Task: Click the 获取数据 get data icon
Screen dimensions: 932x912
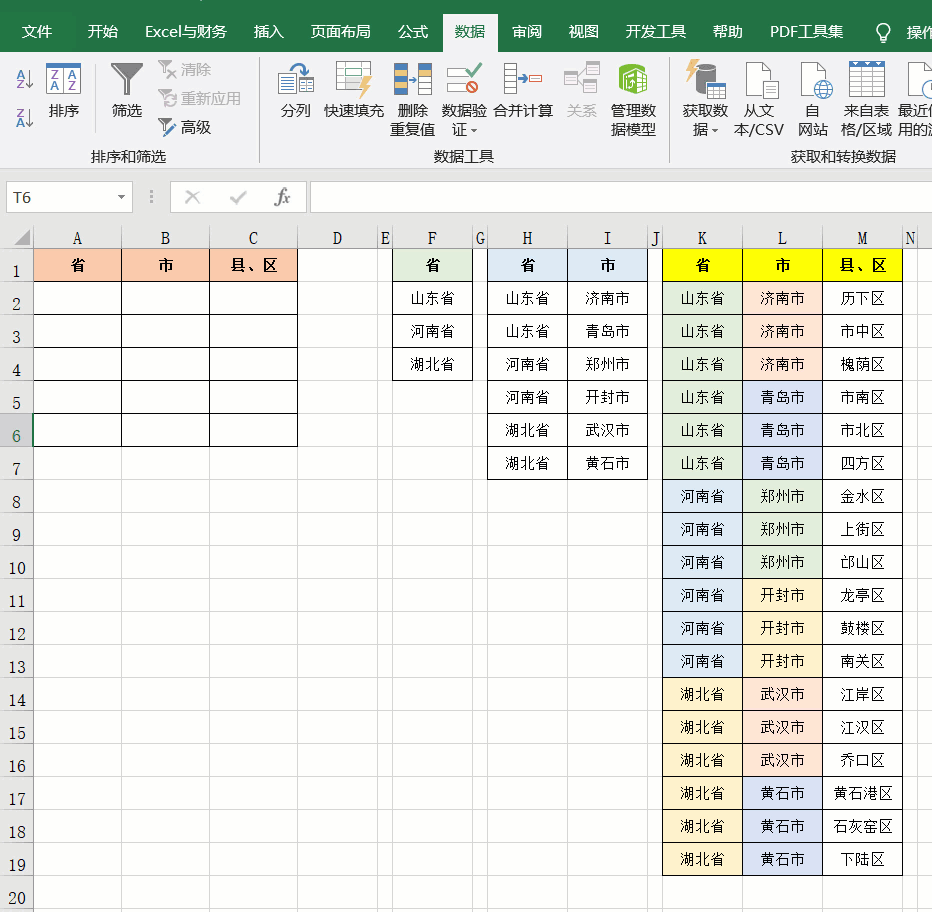Action: pos(705,80)
